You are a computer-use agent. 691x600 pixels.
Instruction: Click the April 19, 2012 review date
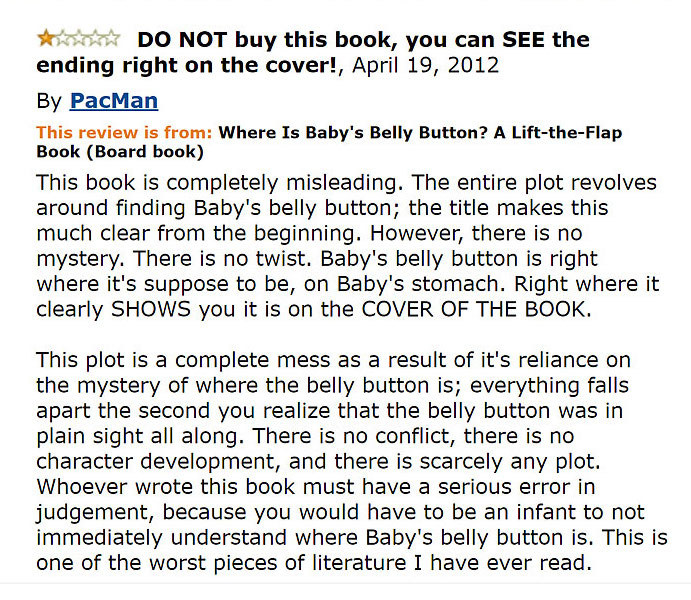click(x=425, y=65)
